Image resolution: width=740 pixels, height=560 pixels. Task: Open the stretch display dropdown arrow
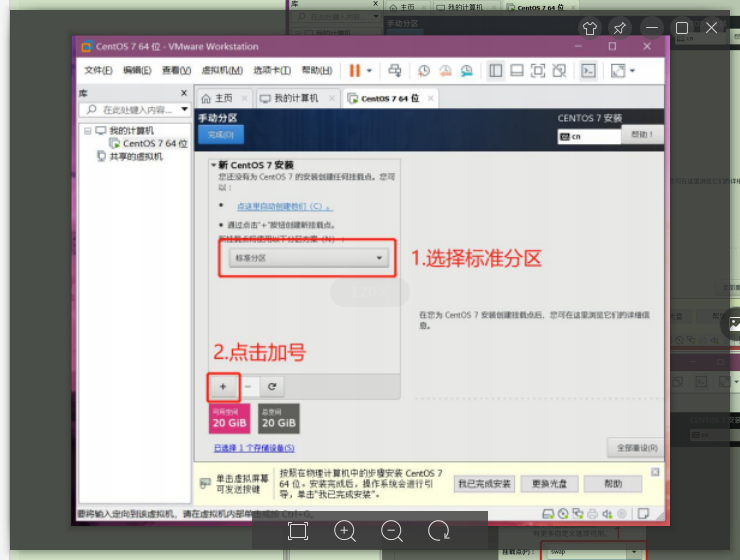click(632, 71)
